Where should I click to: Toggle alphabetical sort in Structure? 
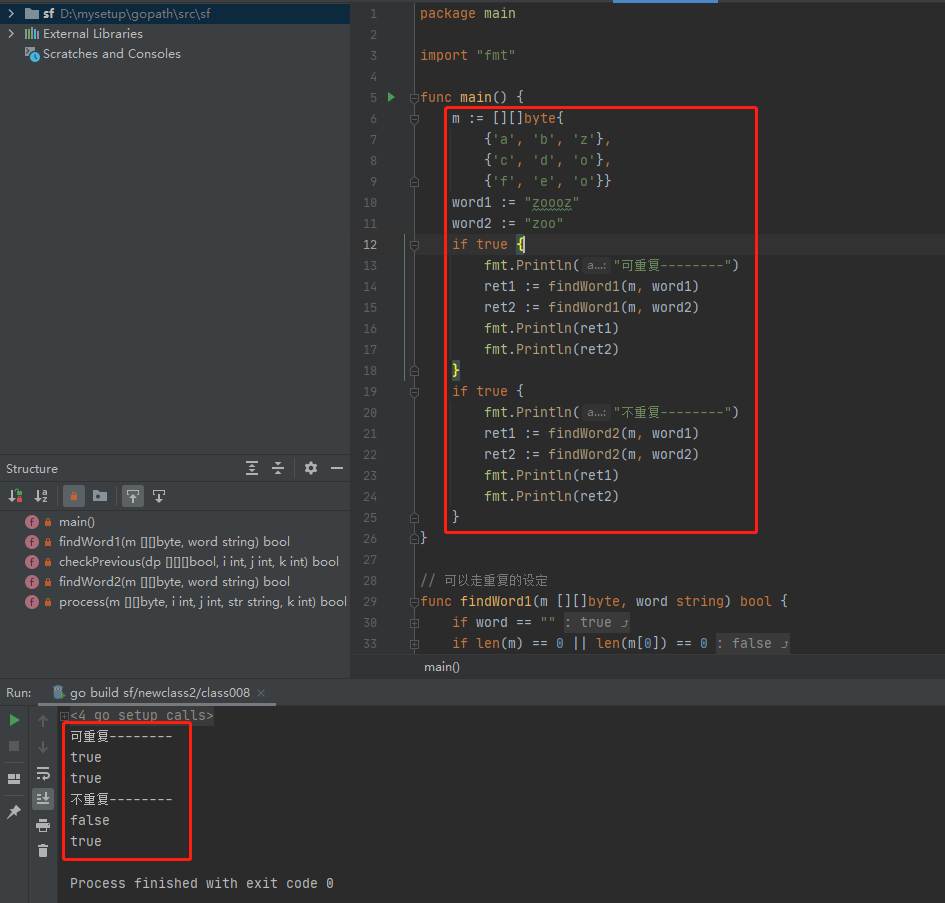(41, 496)
